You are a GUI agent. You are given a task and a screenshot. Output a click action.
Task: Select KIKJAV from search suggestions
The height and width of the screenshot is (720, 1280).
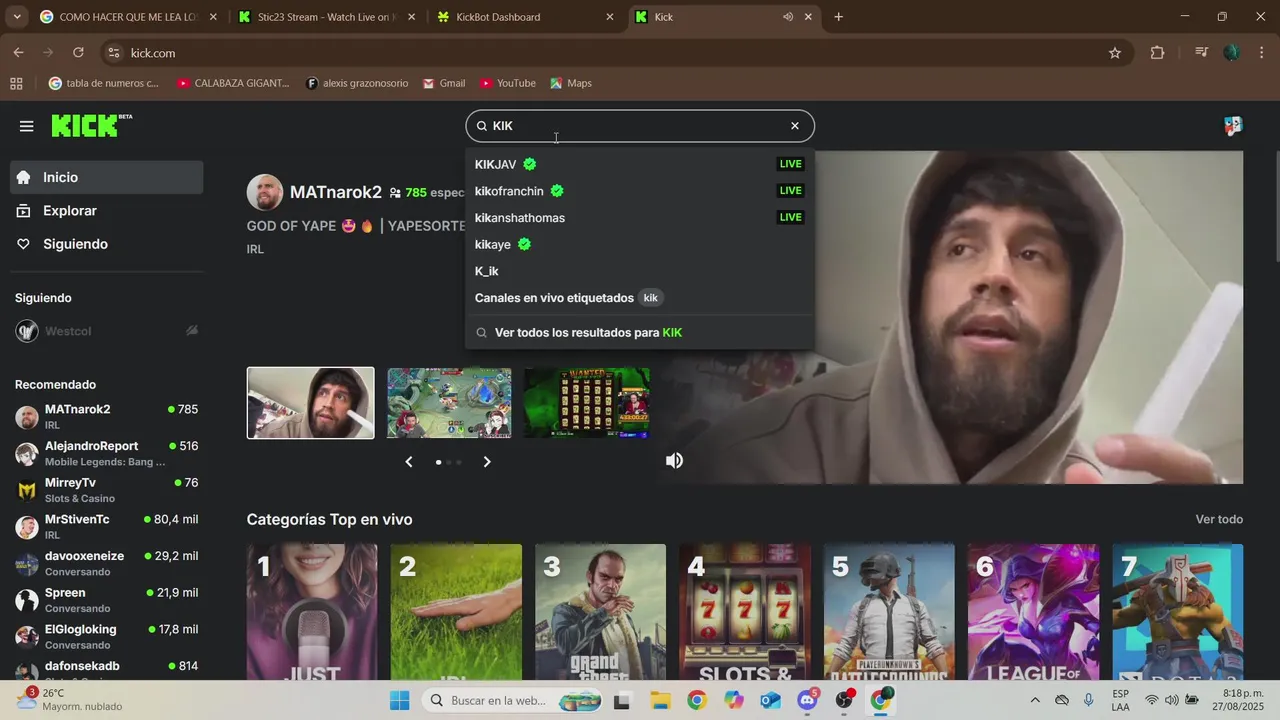[640, 164]
